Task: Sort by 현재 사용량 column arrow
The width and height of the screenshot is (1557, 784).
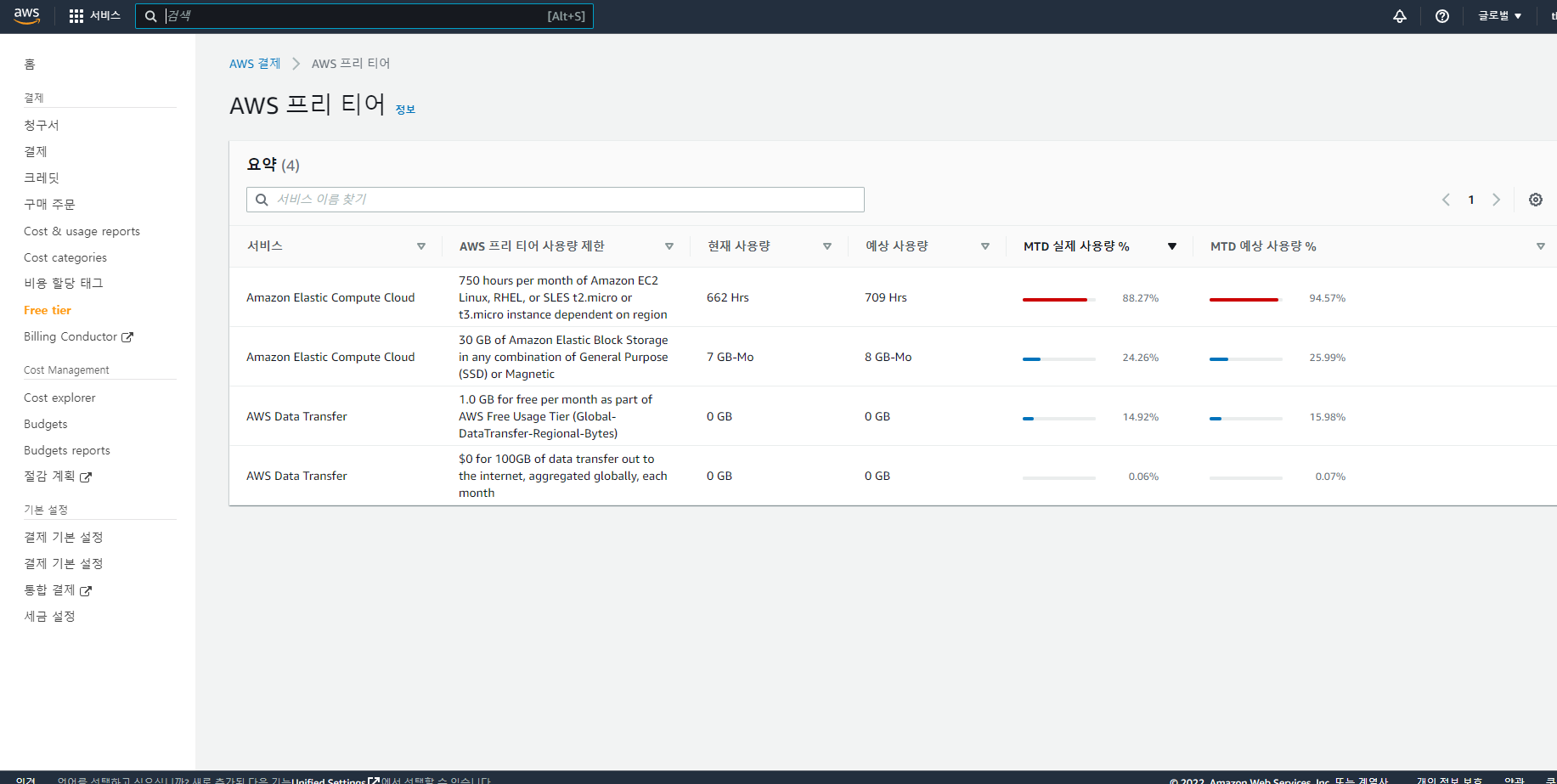Action: click(x=827, y=246)
